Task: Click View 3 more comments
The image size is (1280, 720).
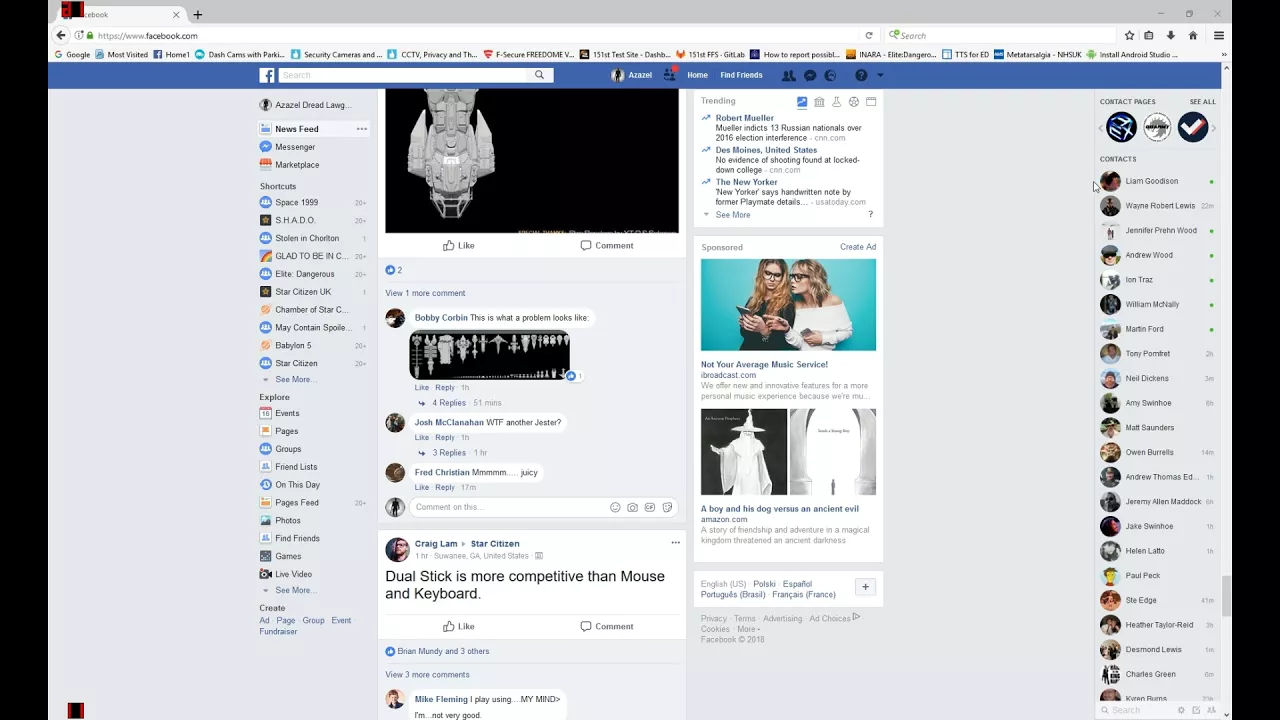Action: (427, 674)
